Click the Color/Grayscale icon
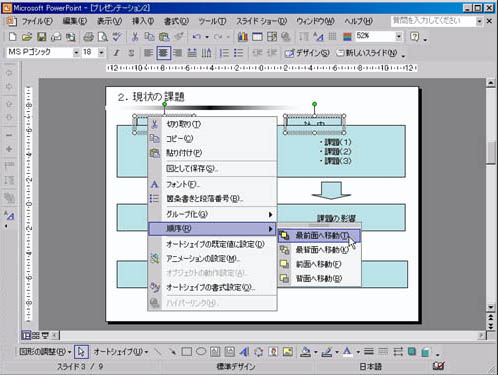 tap(347, 36)
